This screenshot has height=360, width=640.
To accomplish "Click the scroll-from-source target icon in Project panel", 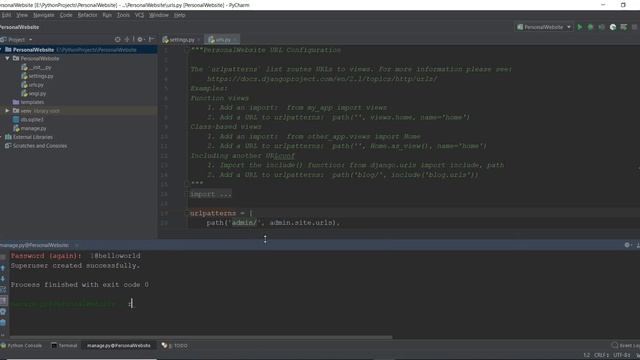I will (118, 40).
